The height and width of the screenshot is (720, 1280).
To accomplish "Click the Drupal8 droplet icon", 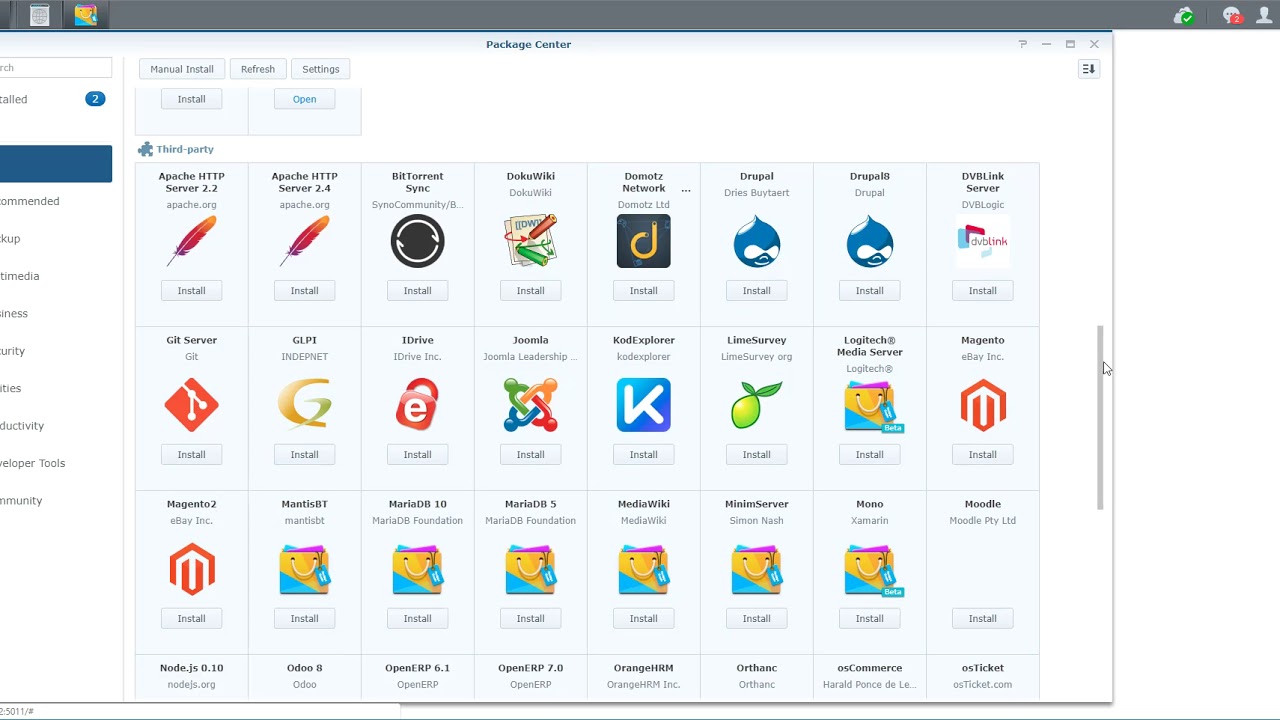I will 869,241.
